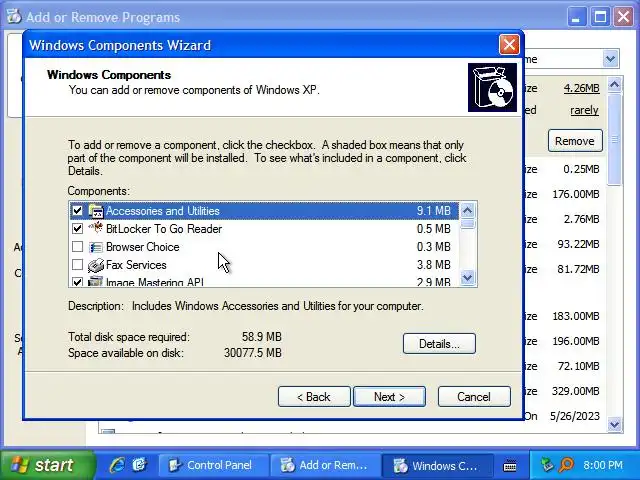The width and height of the screenshot is (640, 480).
Task: Click the programs list scroll down arrow
Action: tap(614, 424)
